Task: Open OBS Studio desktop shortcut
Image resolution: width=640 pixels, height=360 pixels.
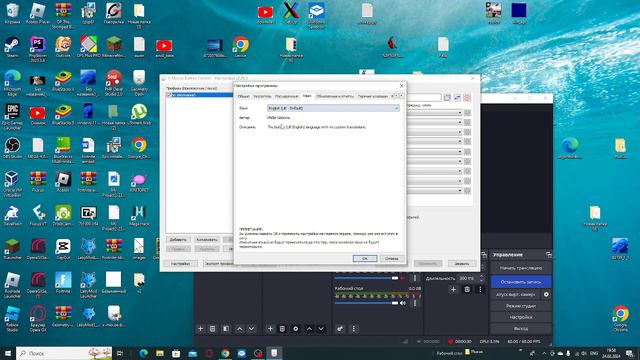Action: pyautogui.click(x=12, y=148)
